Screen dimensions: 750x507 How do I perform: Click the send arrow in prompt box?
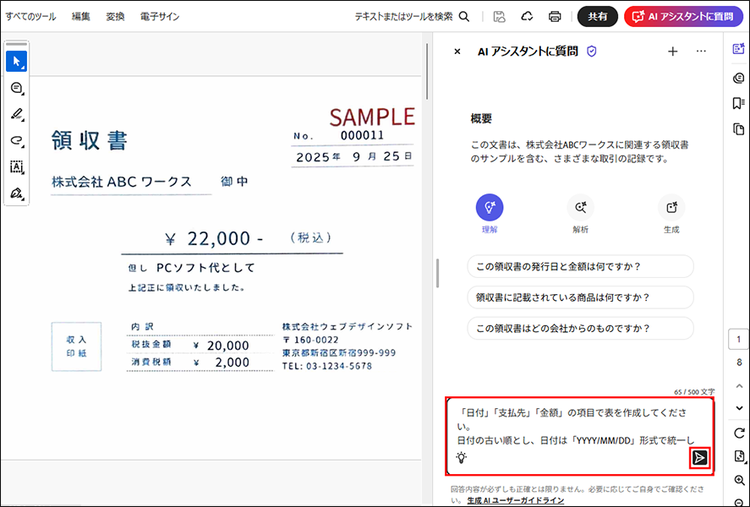(x=700, y=457)
